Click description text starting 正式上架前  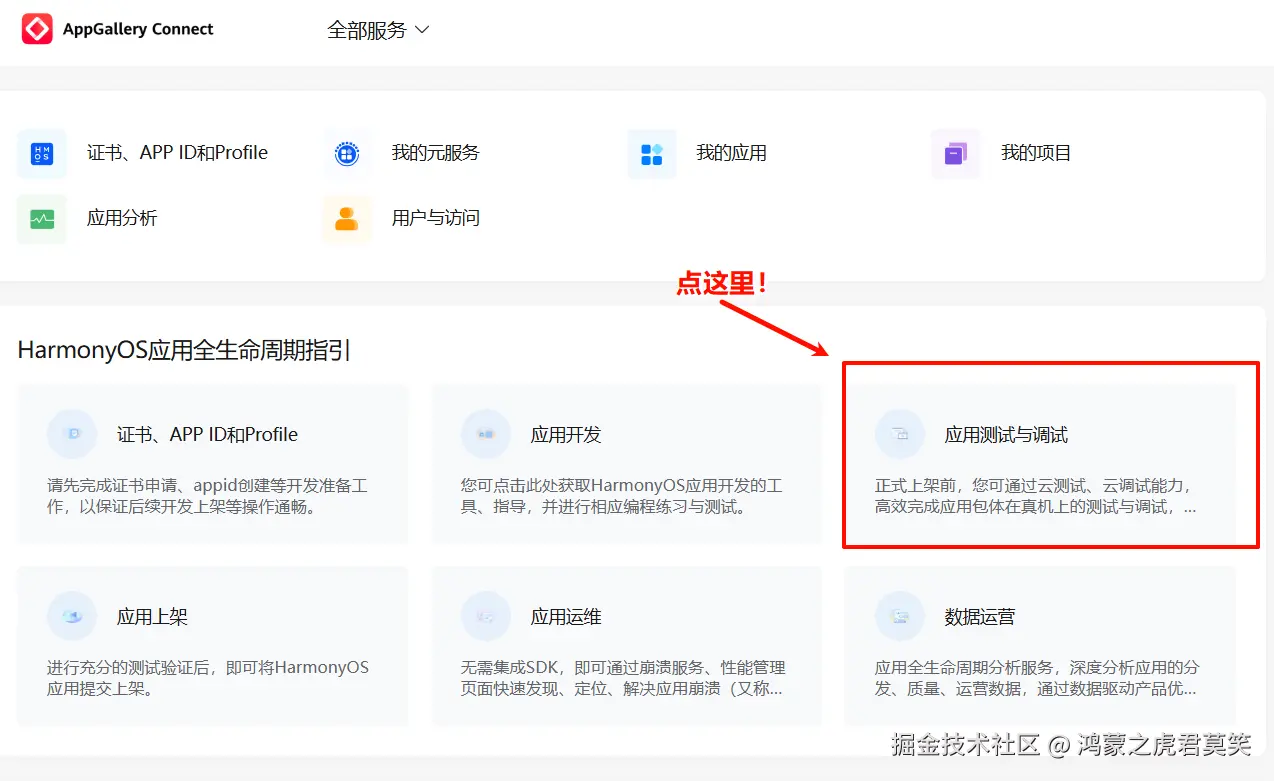pos(1036,496)
